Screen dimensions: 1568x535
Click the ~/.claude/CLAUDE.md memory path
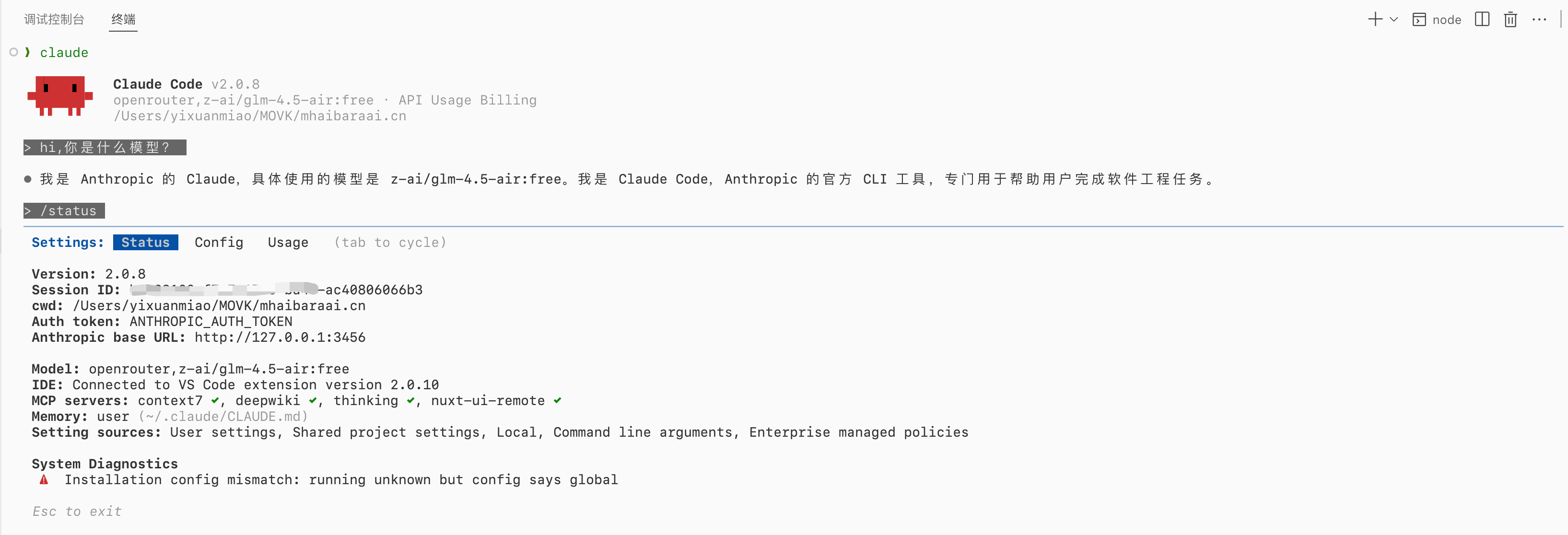pos(223,416)
